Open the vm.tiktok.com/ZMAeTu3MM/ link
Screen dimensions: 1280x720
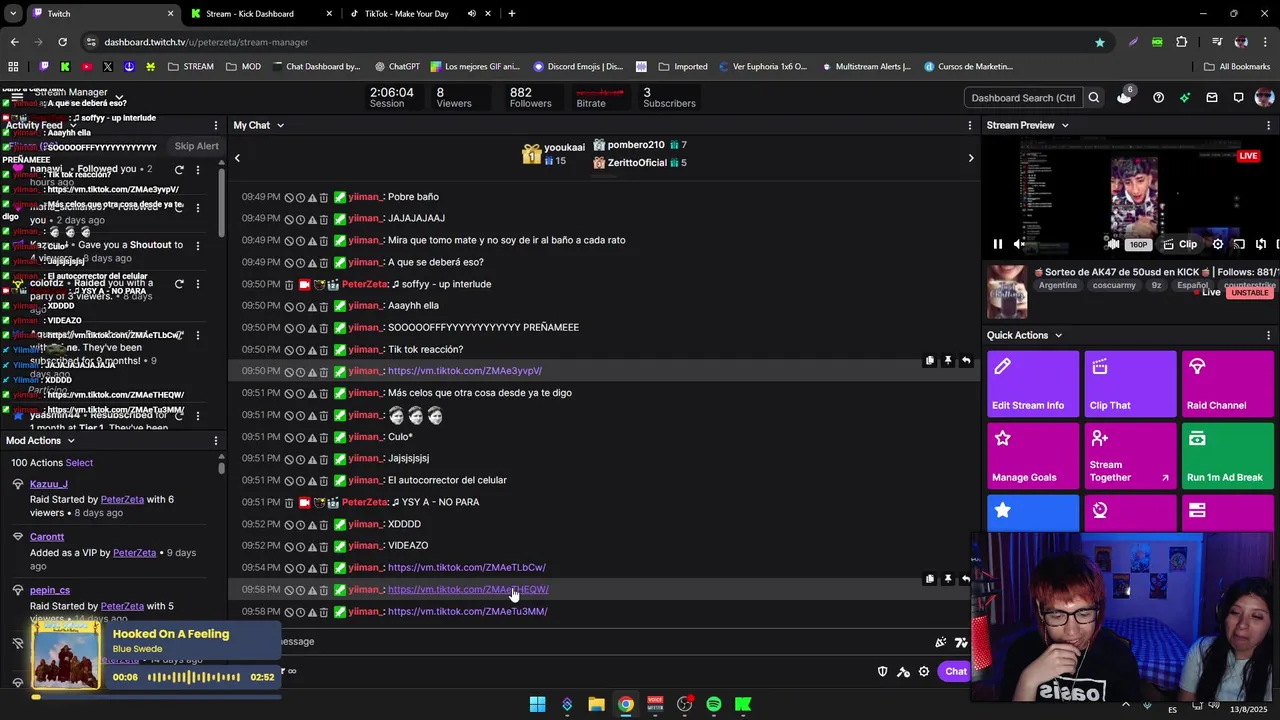tap(467, 611)
